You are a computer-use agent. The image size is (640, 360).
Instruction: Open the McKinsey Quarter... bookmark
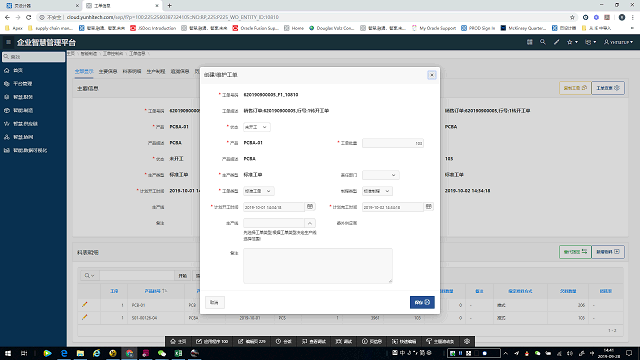coord(523,28)
